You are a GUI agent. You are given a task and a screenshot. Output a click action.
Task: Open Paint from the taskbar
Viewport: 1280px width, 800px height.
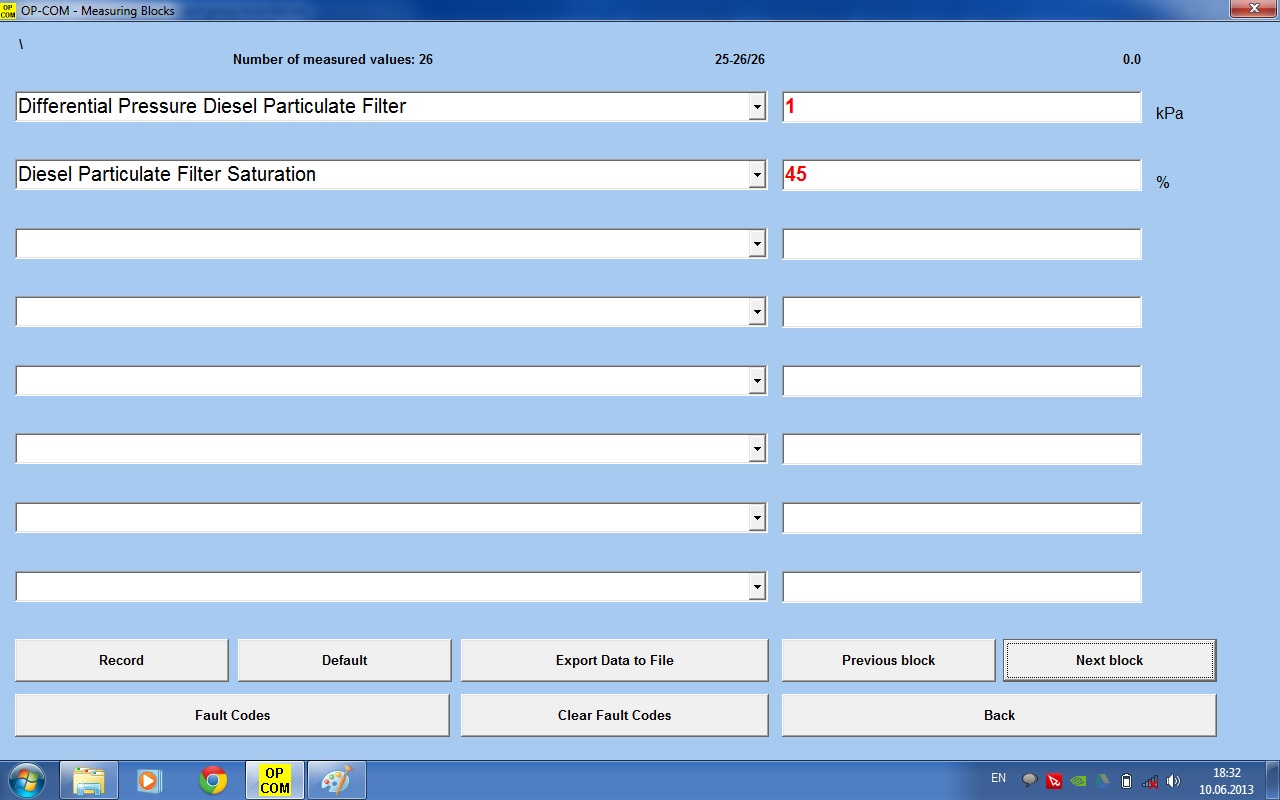click(336, 780)
